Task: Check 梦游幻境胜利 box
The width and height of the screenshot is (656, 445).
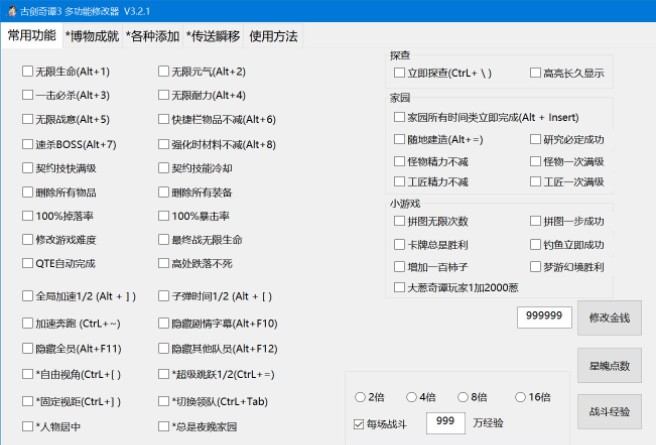Action: coord(536,267)
